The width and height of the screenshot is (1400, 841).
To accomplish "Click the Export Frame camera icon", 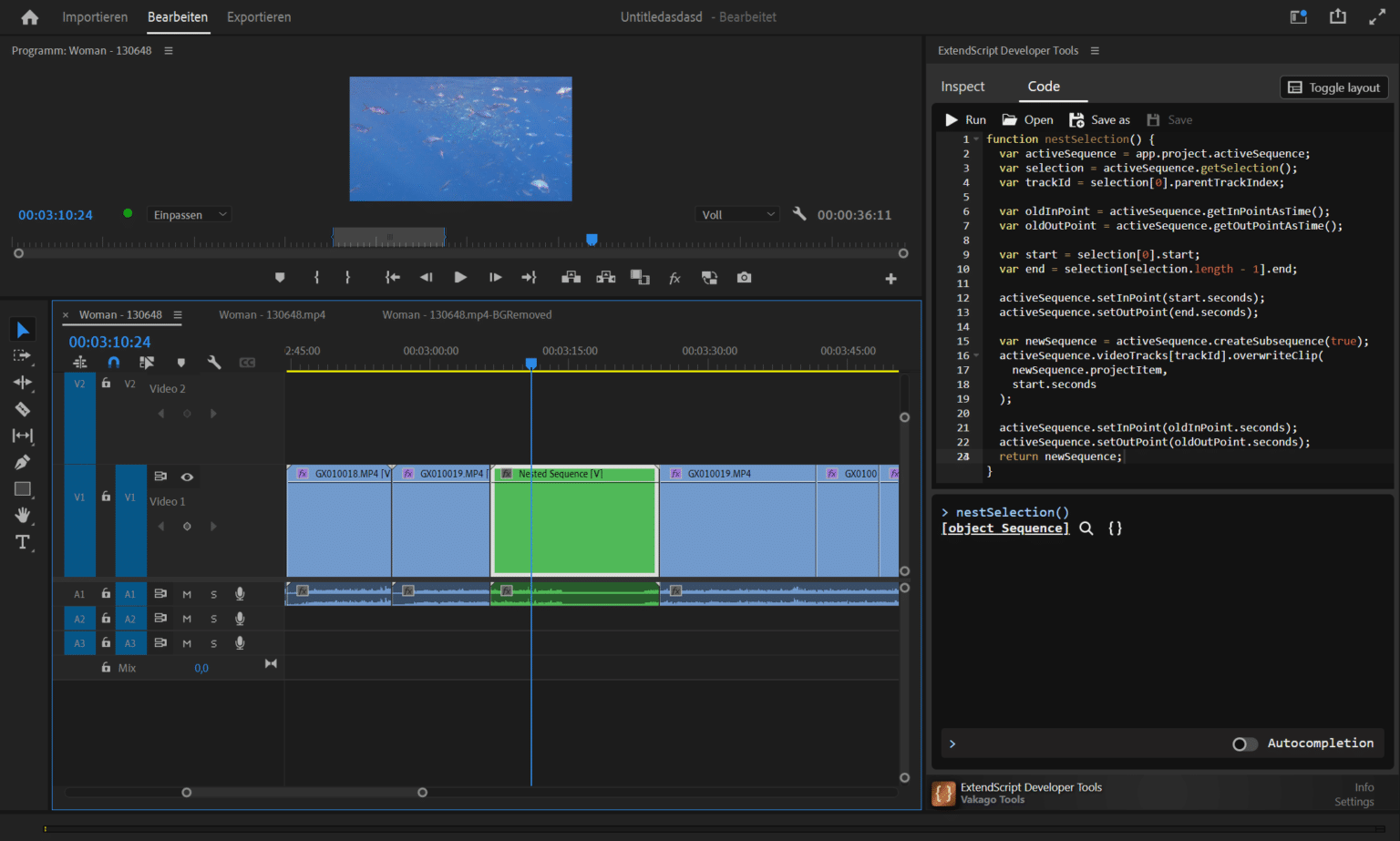I will click(744, 278).
